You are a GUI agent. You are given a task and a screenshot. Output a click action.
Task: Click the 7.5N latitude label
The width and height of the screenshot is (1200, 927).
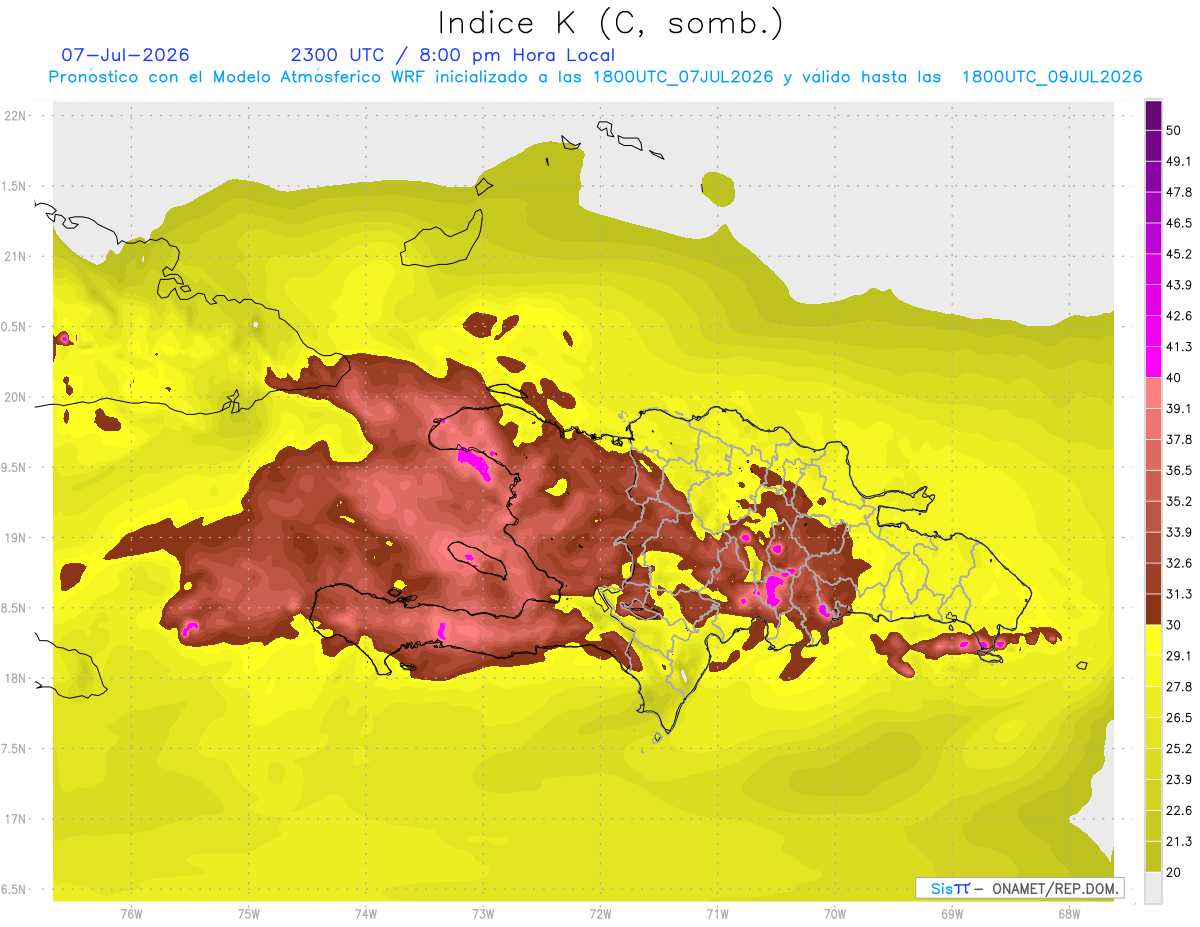[x=15, y=748]
